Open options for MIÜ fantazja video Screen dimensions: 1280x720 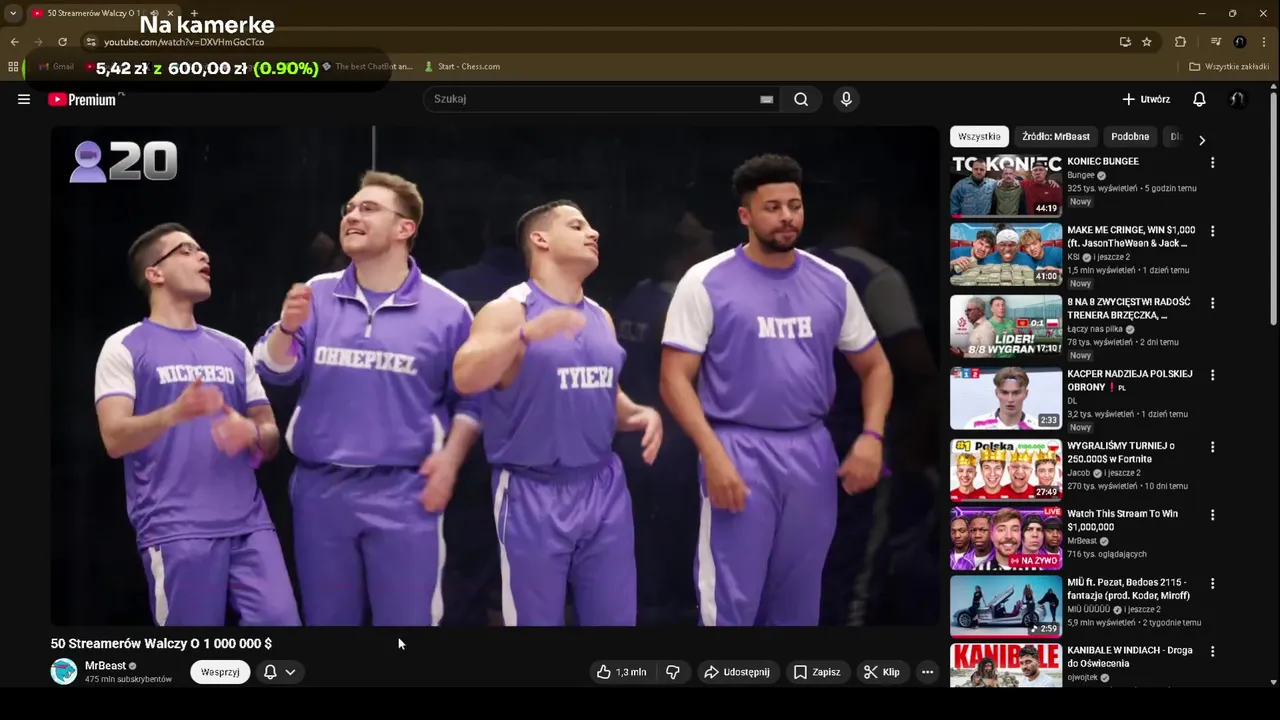1212,583
